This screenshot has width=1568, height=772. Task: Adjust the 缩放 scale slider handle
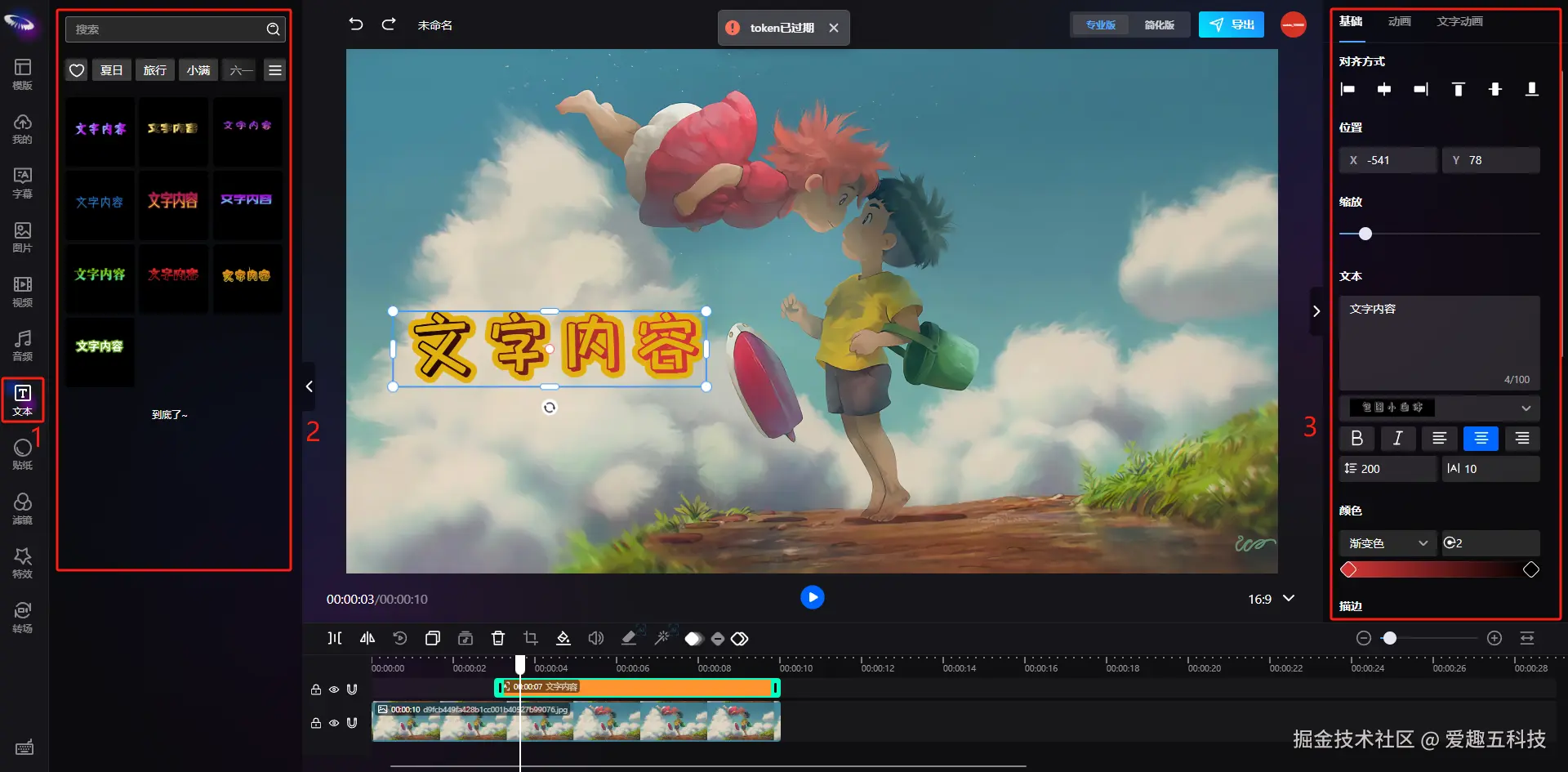1365,234
